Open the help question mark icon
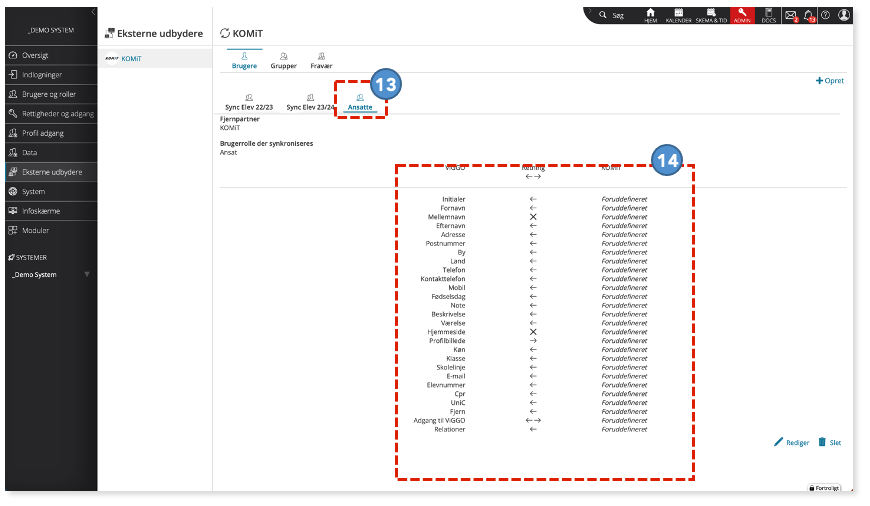This screenshot has height=506, width=870. click(x=826, y=15)
